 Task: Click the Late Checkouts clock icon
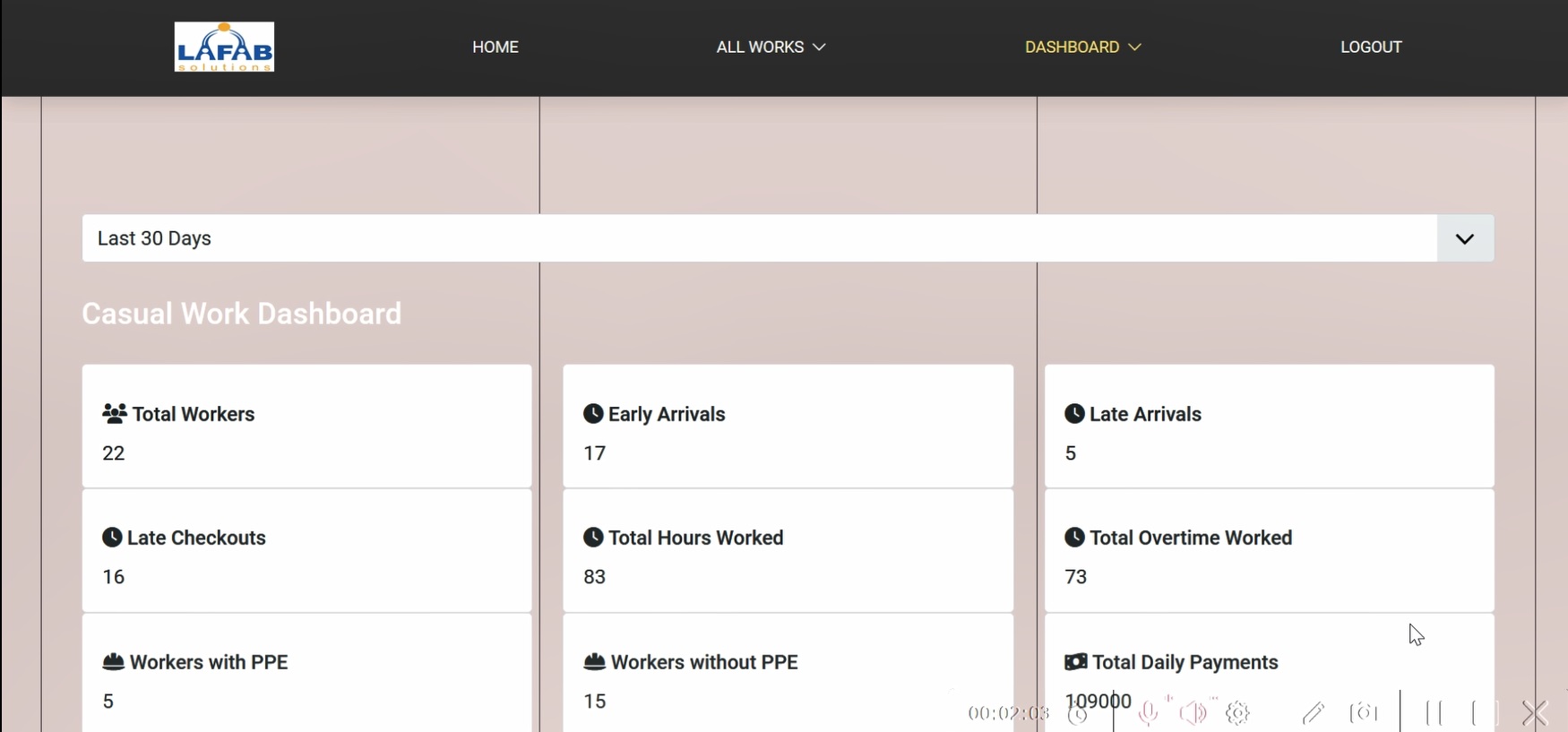112,538
